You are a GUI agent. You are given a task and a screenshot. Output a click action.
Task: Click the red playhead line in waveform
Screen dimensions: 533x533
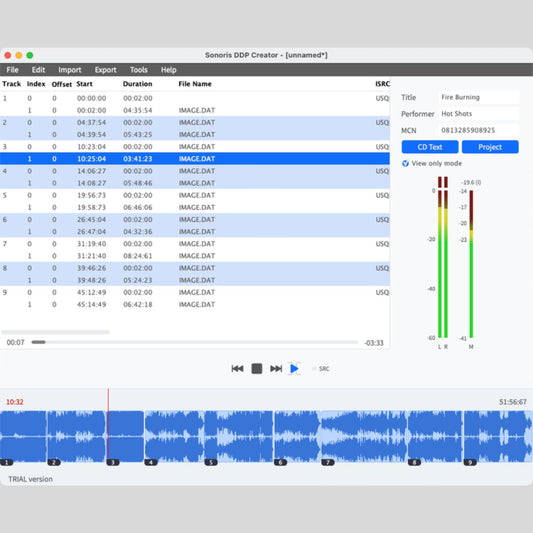(x=108, y=425)
